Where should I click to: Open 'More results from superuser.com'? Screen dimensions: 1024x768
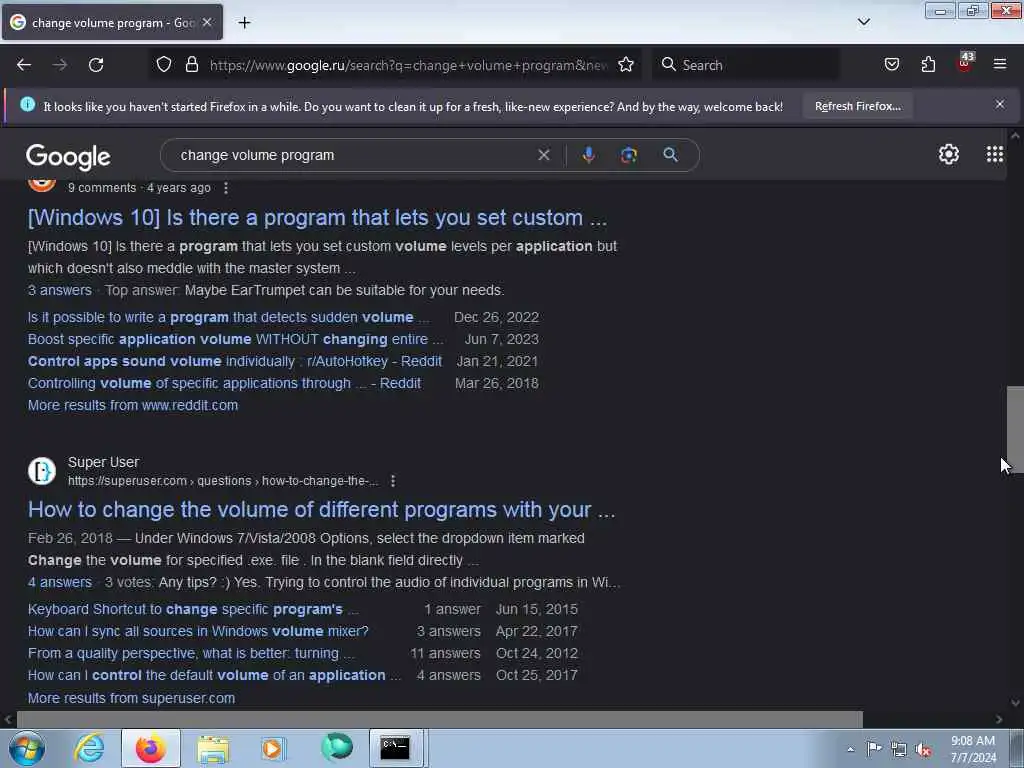point(131,698)
